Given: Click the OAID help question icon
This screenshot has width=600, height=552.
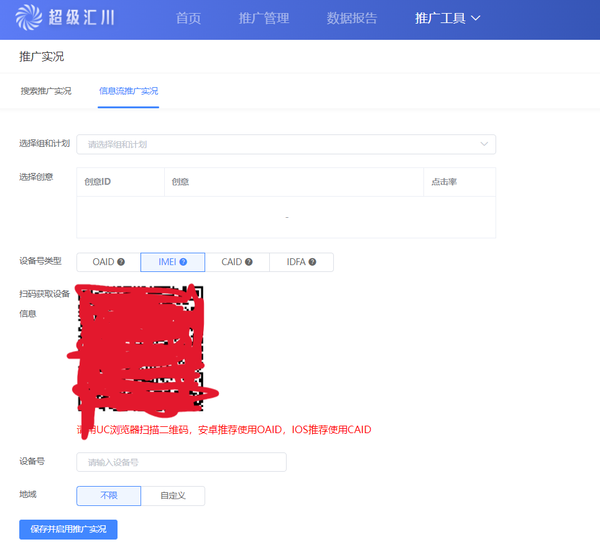Looking at the screenshot, I should (x=121, y=262).
